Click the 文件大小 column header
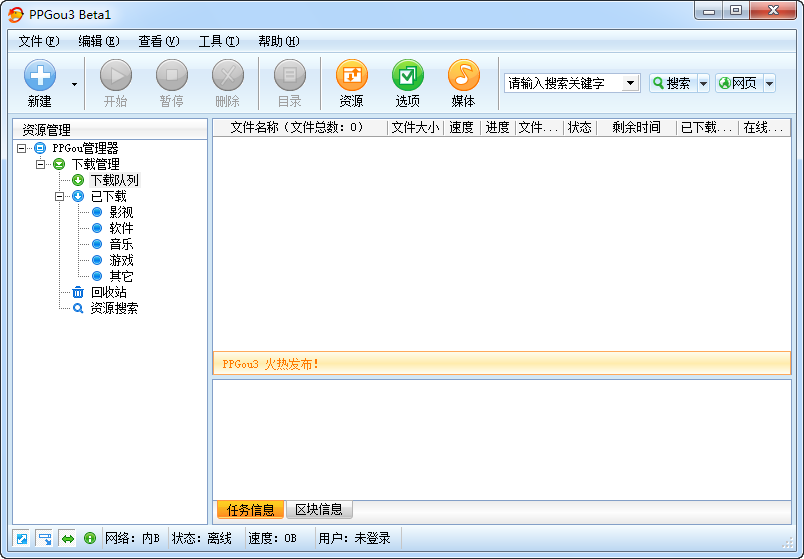The height and width of the screenshot is (559, 804). tap(415, 127)
